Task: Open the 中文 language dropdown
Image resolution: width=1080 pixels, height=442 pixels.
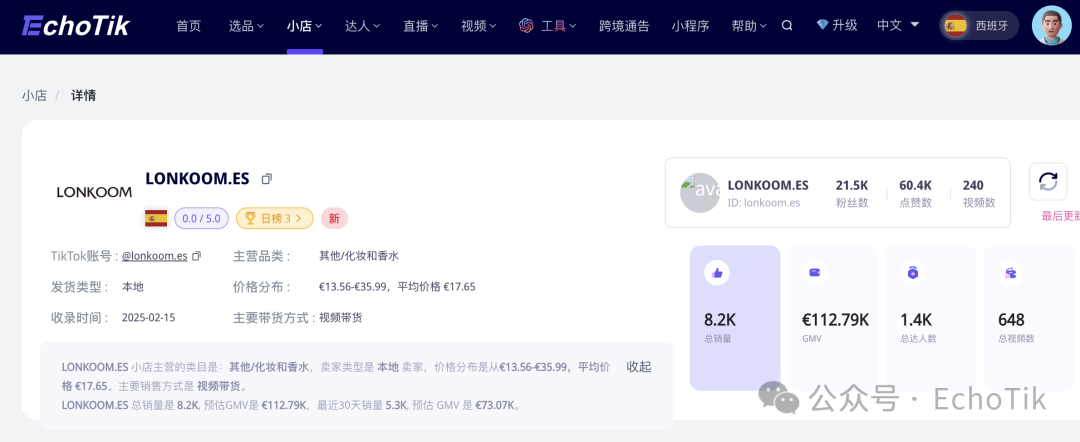Action: 898,25
